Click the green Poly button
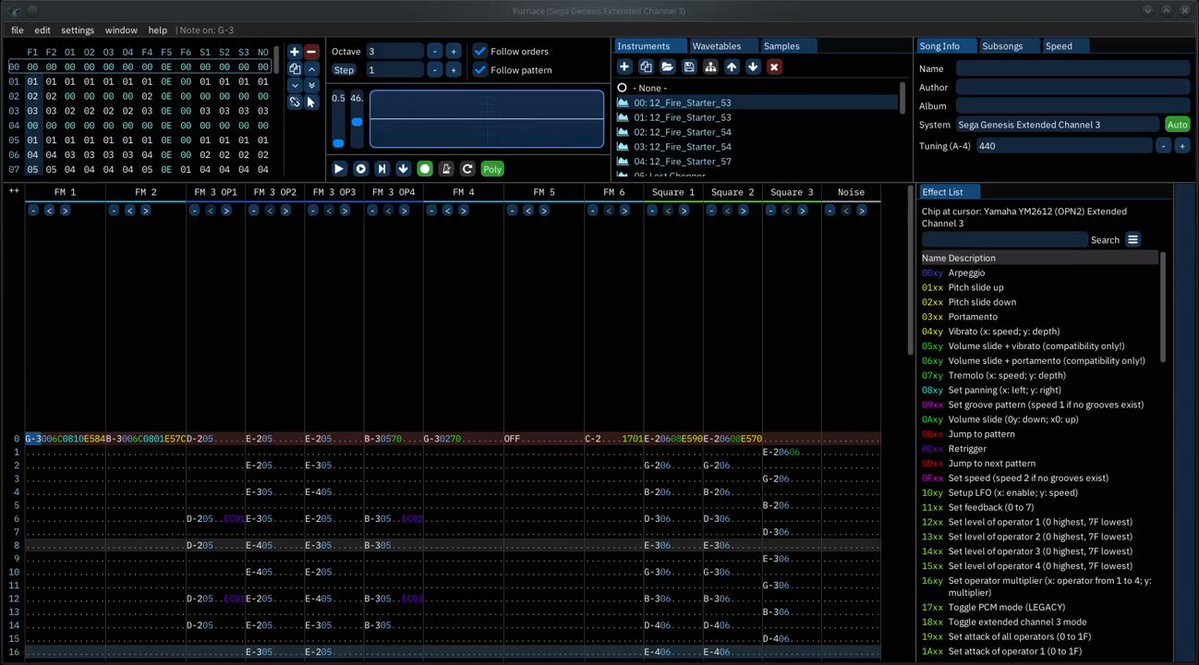The image size is (1199, 665). pyautogui.click(x=492, y=169)
